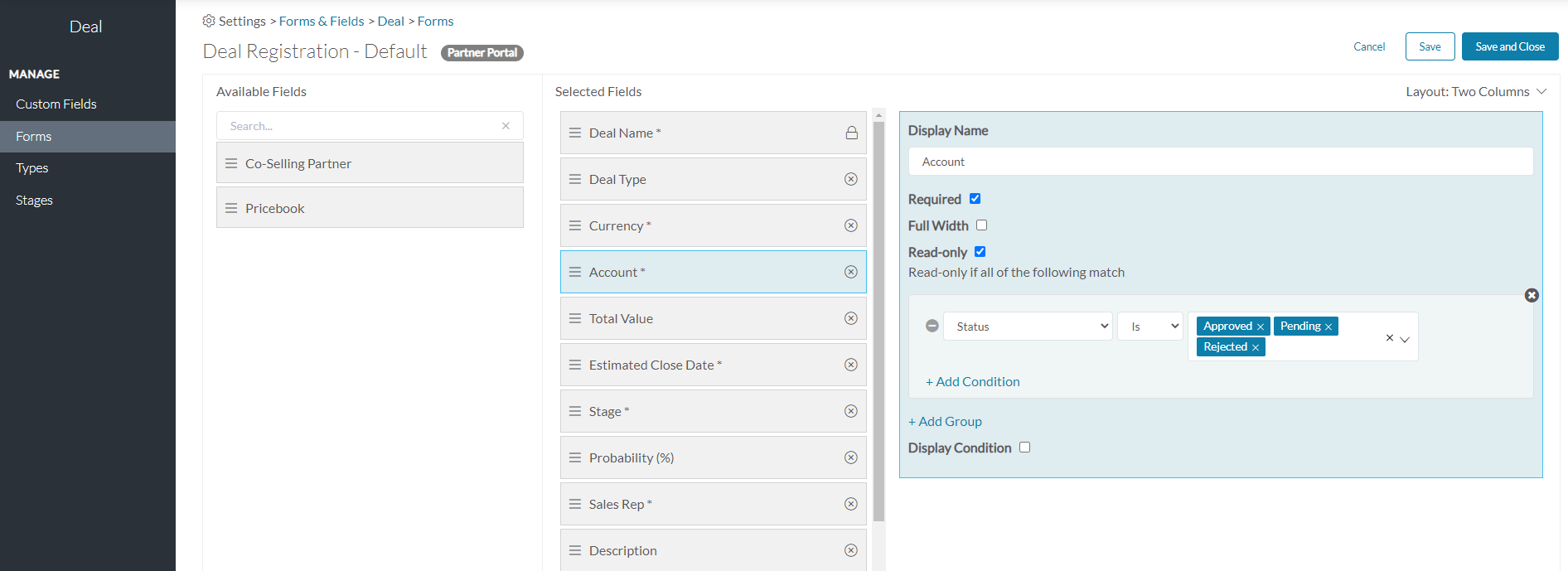This screenshot has width=1568, height=571.
Task: Remove the Approved tag from status values
Action: [x=1261, y=327]
